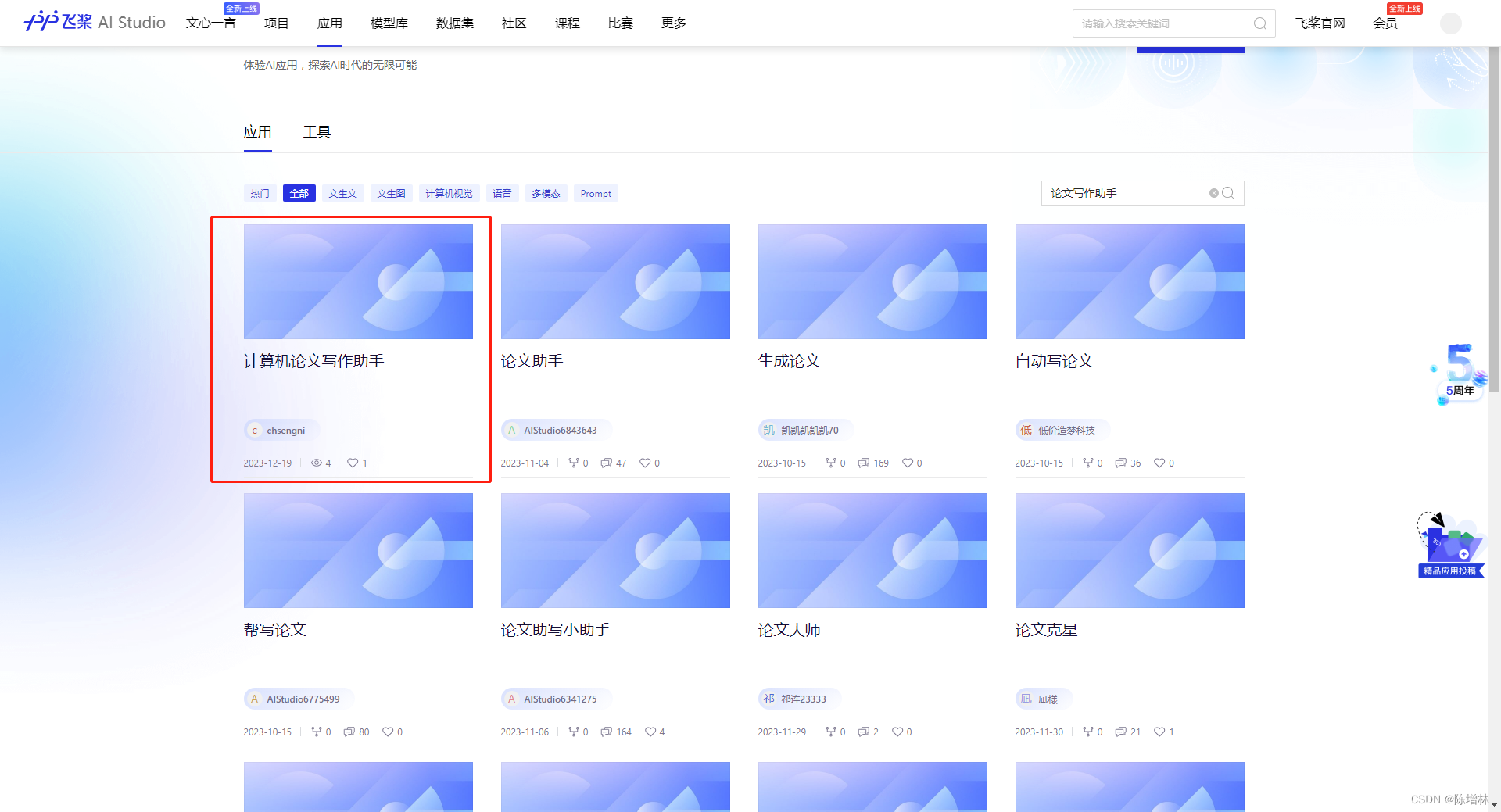
Task: Open comments on the 生成论文 card
Action: pyautogui.click(x=865, y=463)
